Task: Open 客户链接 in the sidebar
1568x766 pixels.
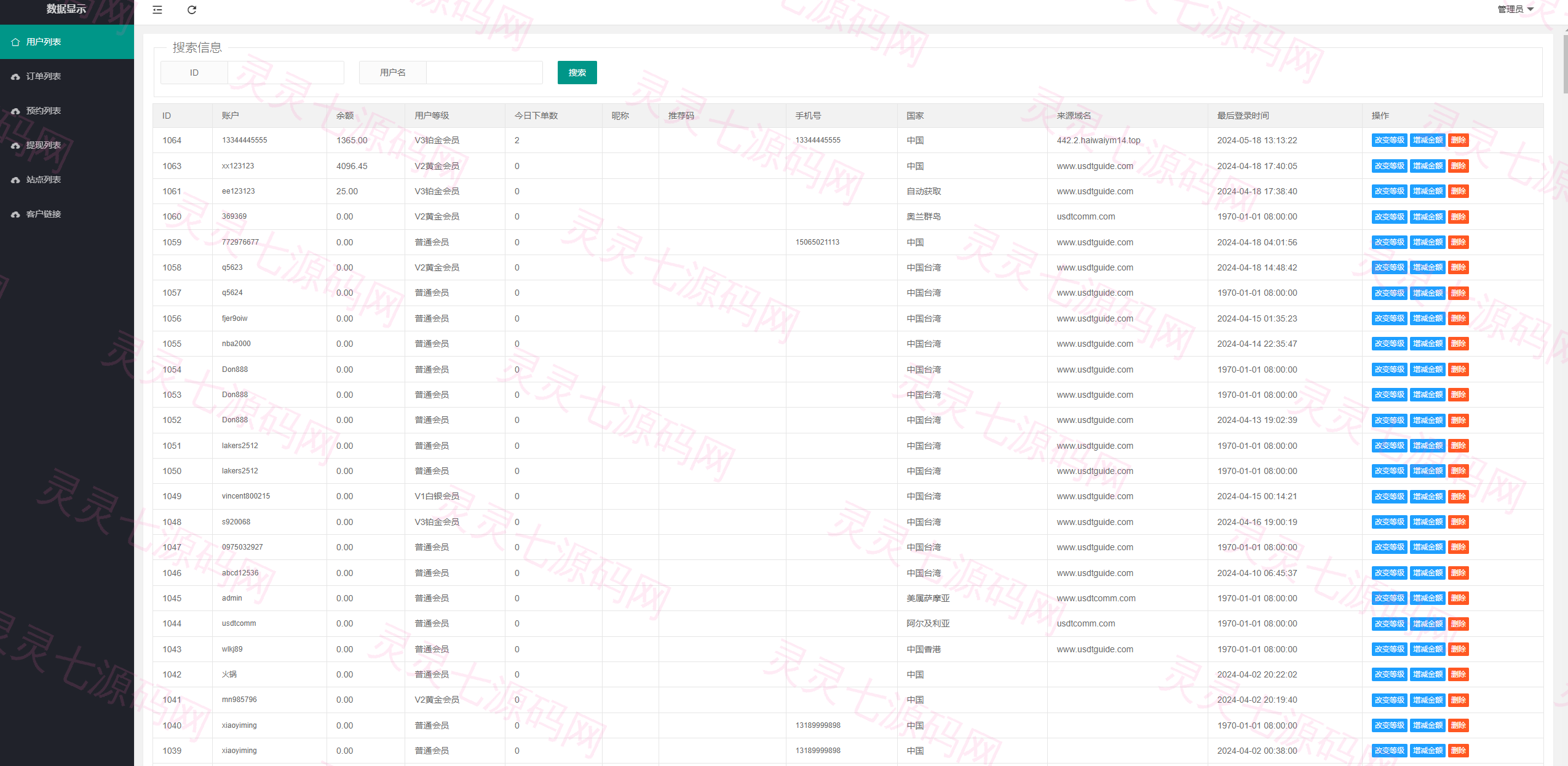Action: pos(67,214)
